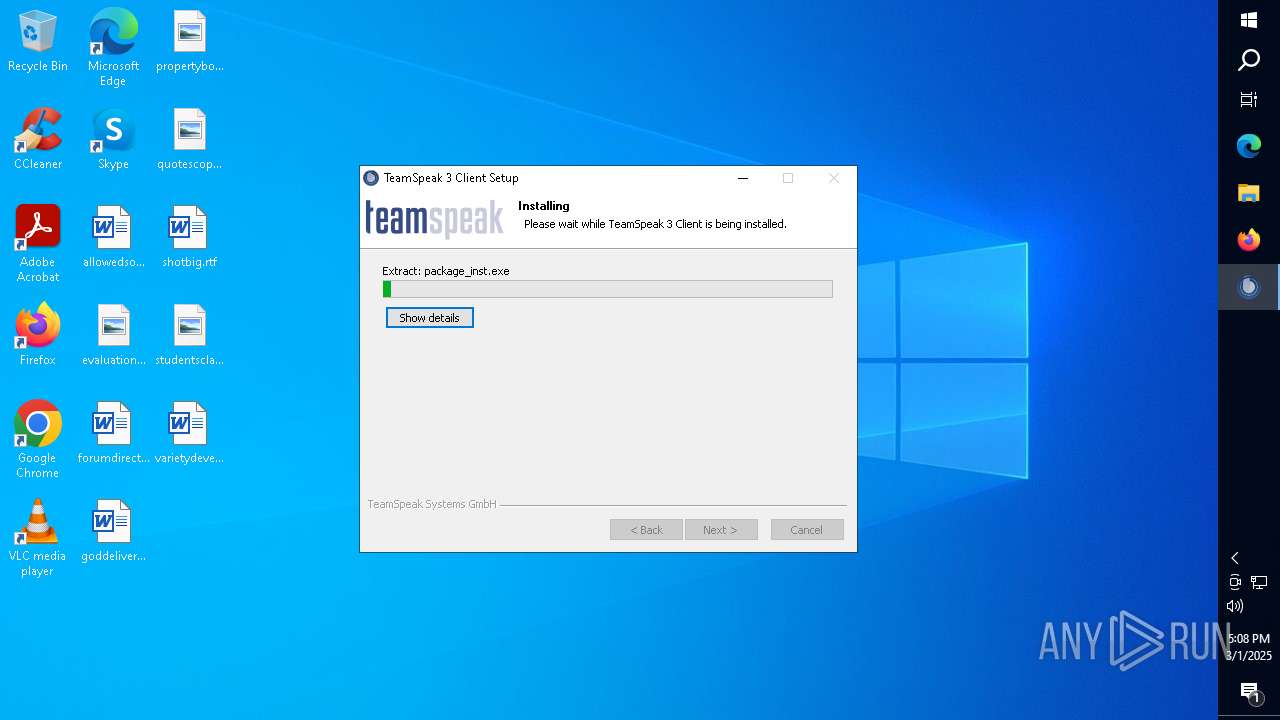The image size is (1280, 720).
Task: Select the propertybo... image file on desktop
Action: [189, 42]
